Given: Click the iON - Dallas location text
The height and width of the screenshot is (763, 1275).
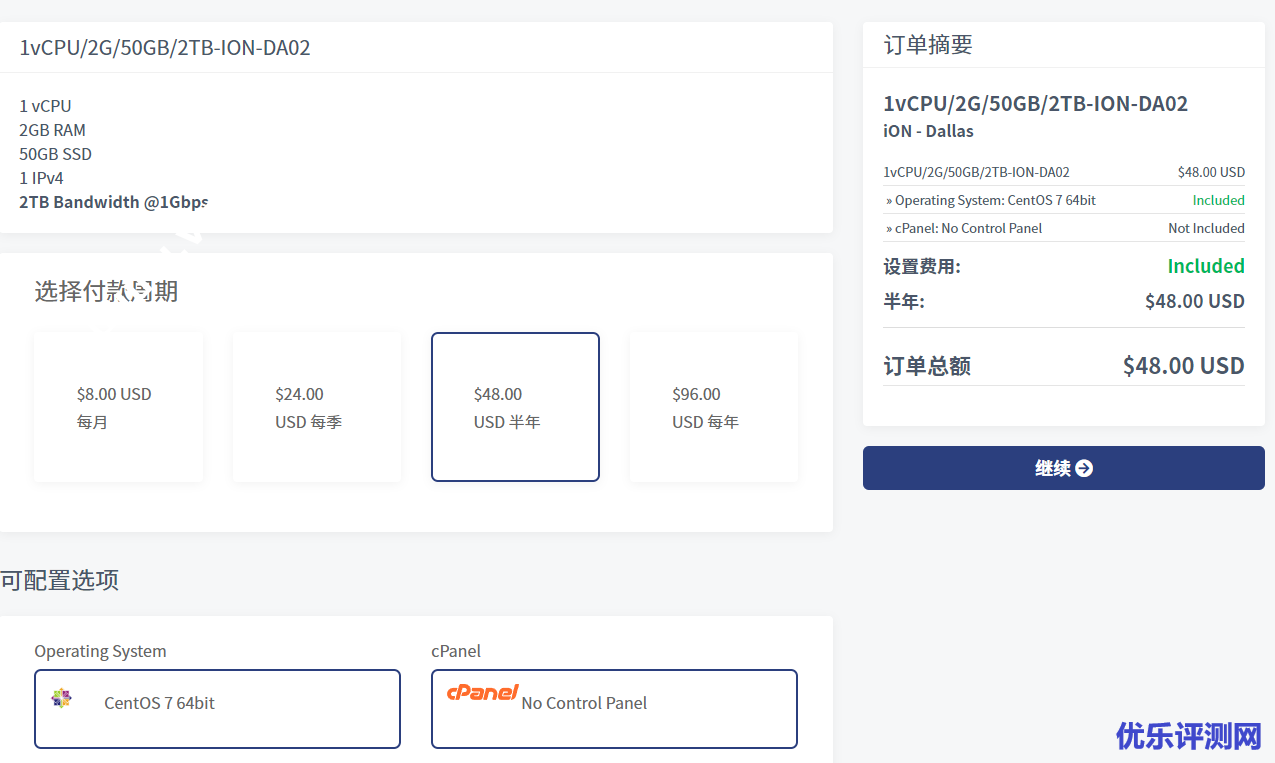Looking at the screenshot, I should point(928,131).
